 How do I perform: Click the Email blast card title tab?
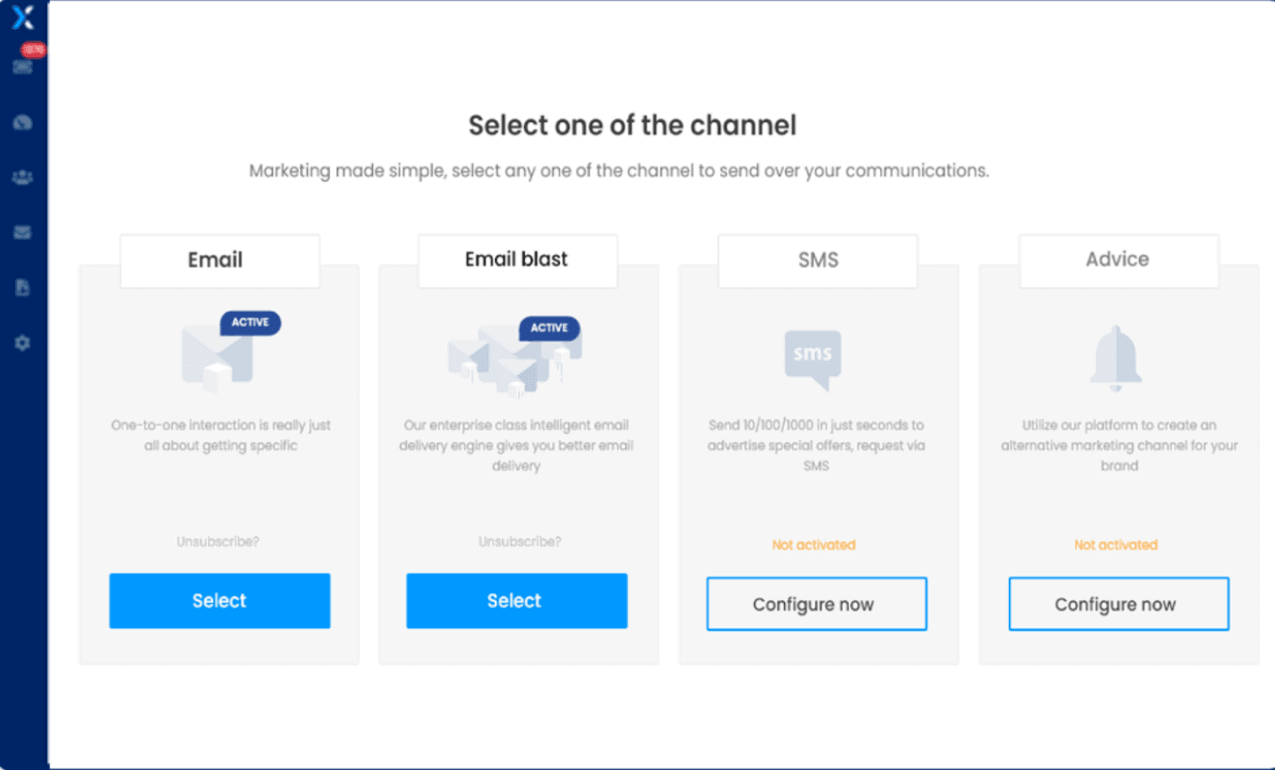[518, 261]
